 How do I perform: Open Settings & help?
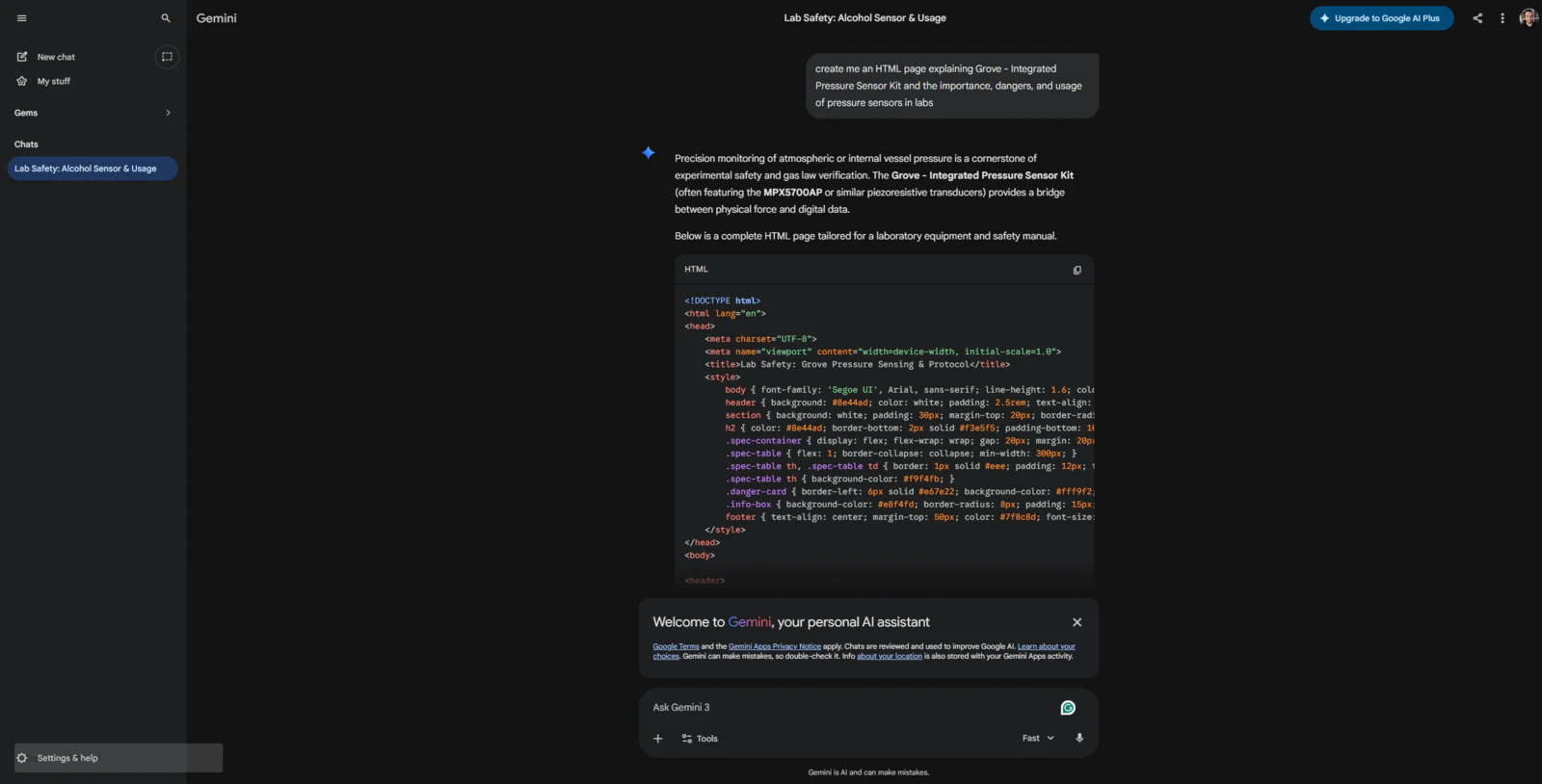pyautogui.click(x=118, y=758)
